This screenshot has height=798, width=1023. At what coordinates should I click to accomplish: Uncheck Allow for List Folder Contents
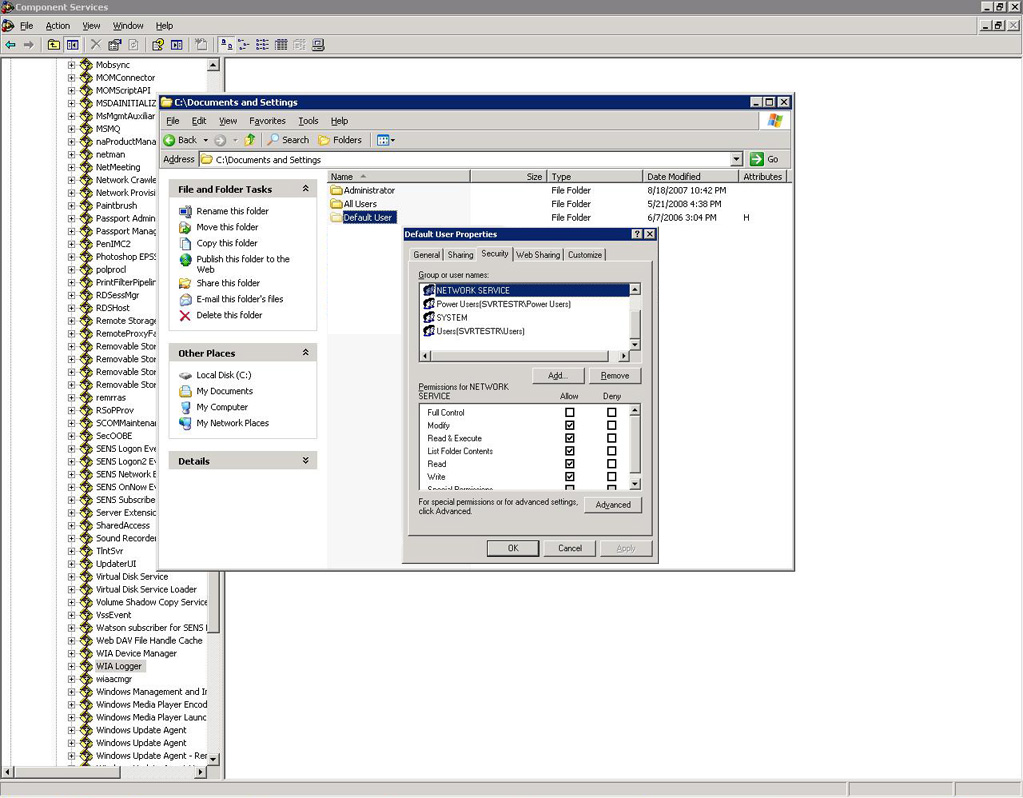click(570, 451)
